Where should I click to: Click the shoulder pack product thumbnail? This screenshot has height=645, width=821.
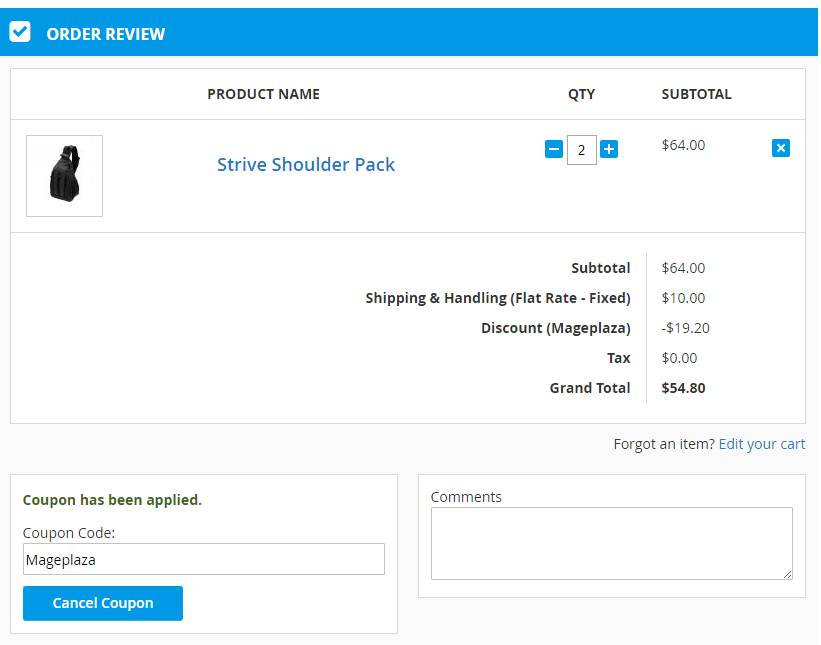(x=64, y=176)
